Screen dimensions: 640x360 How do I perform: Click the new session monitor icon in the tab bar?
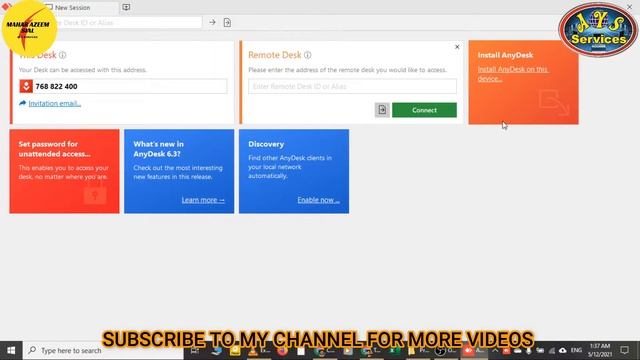pyautogui.click(x=126, y=7)
